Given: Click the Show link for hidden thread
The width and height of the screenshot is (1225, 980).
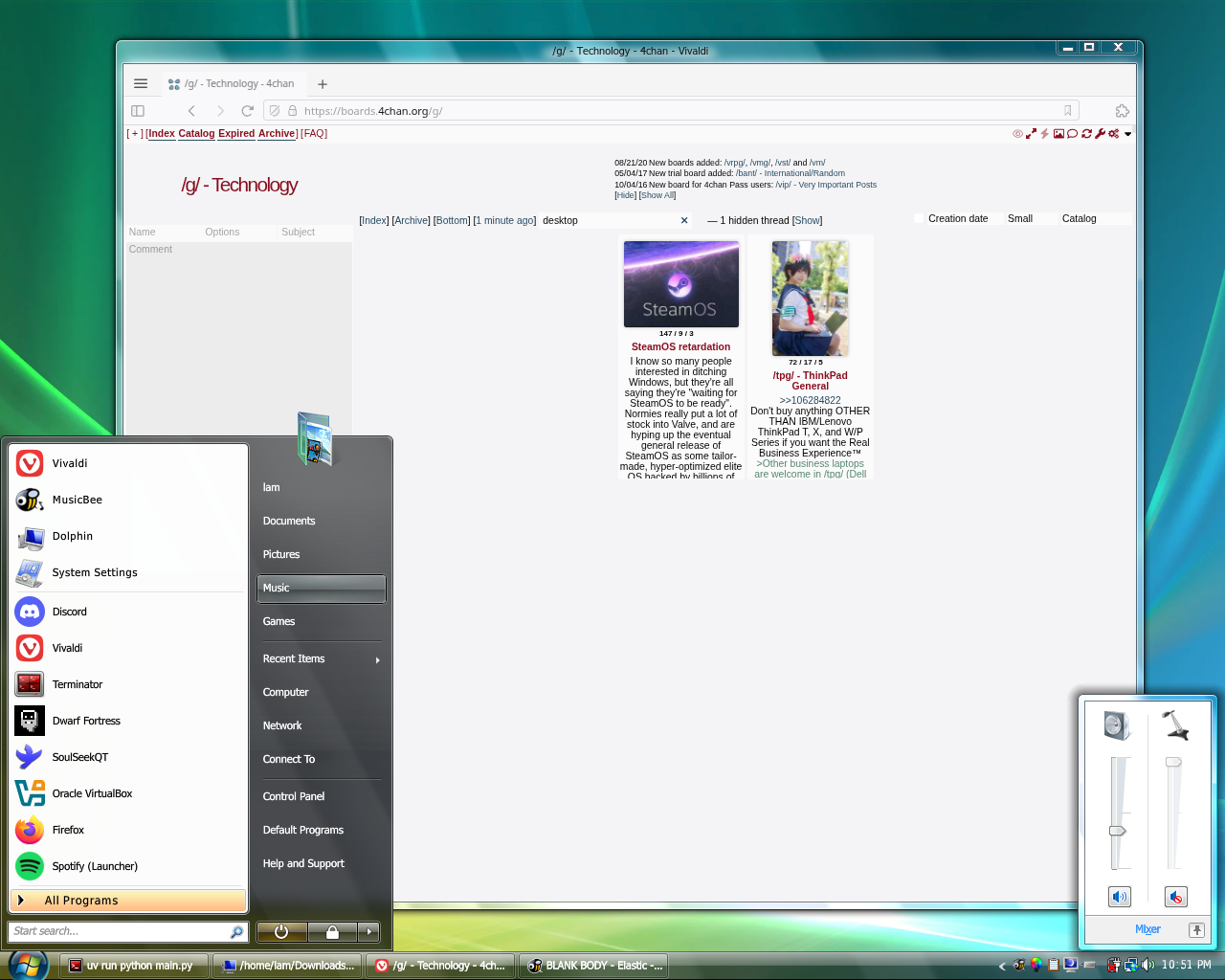Looking at the screenshot, I should click(807, 221).
